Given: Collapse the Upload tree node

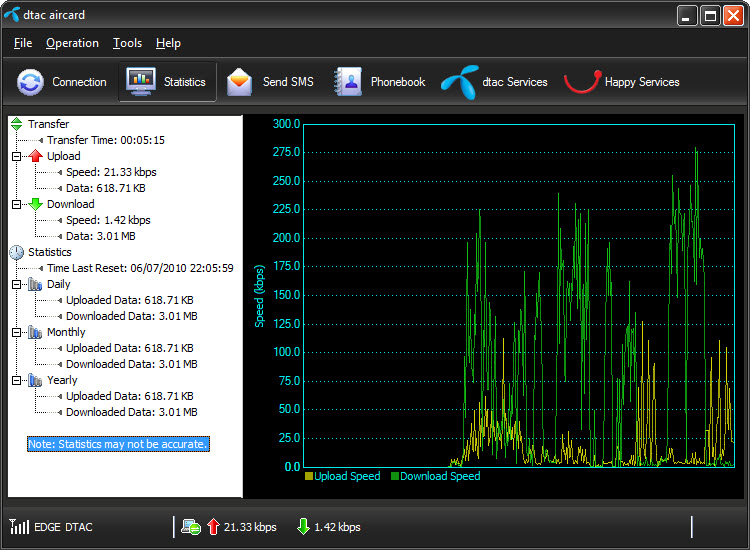Looking at the screenshot, I should click(16, 156).
